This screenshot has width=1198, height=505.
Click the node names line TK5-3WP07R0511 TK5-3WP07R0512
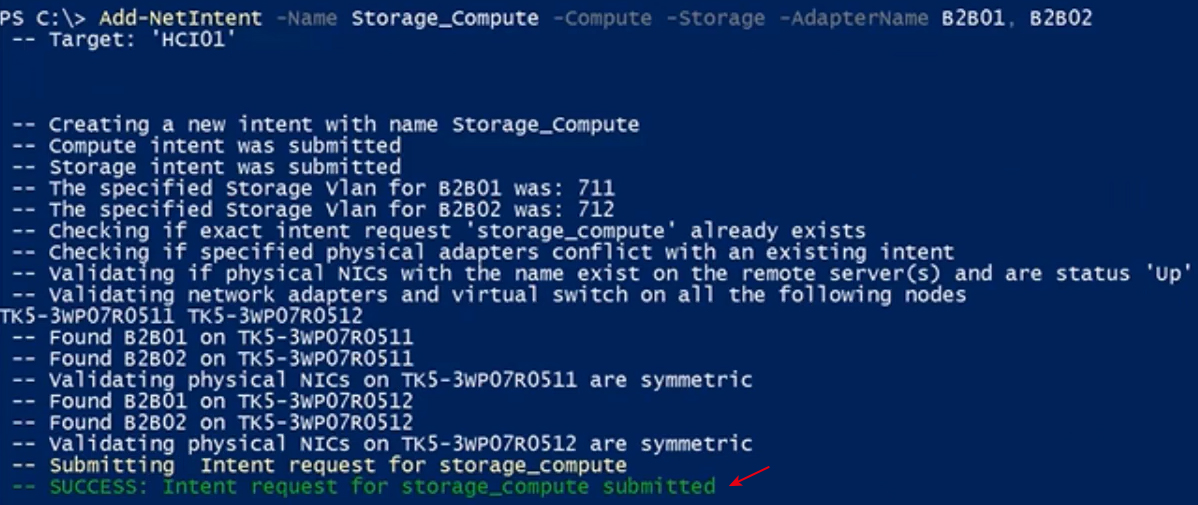[x=182, y=316]
